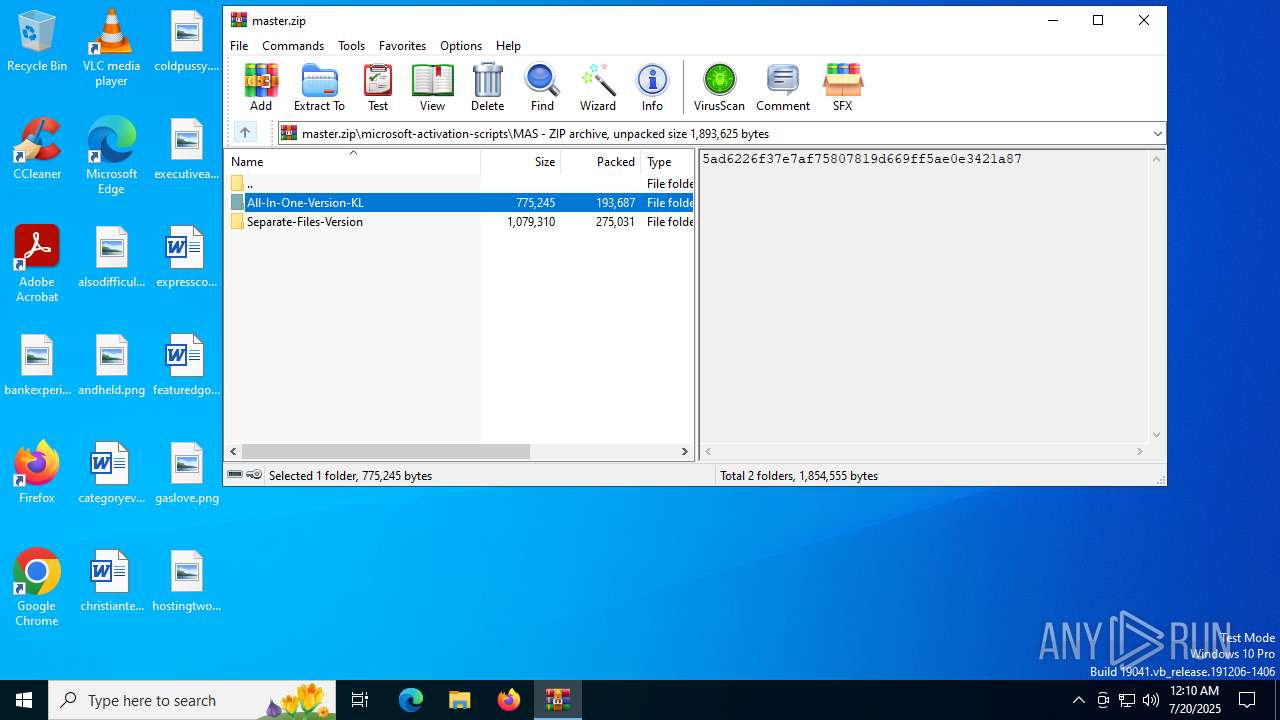Open Firefox desktop shortcut
Screen dimensions: 1280x720
[x=37, y=472]
